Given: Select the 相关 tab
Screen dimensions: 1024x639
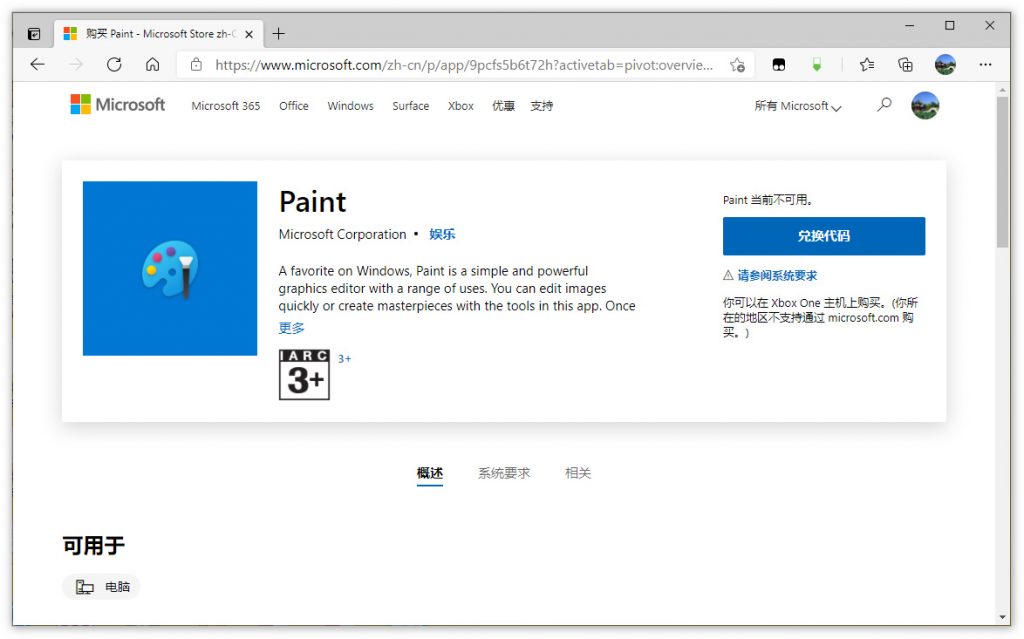Looking at the screenshot, I should click(578, 473).
